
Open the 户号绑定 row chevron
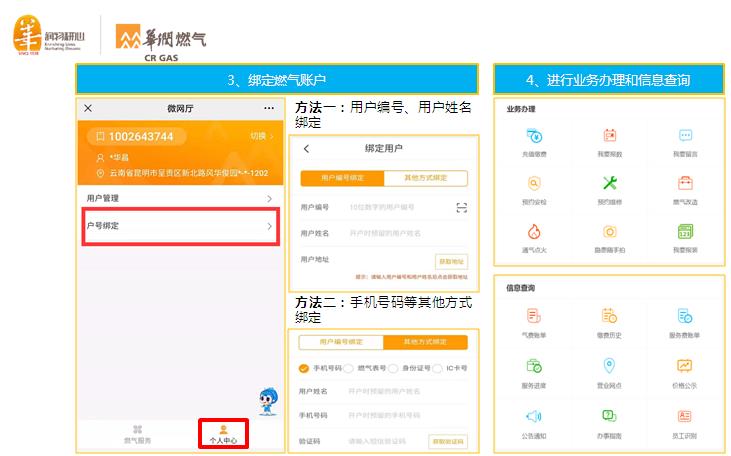click(269, 226)
